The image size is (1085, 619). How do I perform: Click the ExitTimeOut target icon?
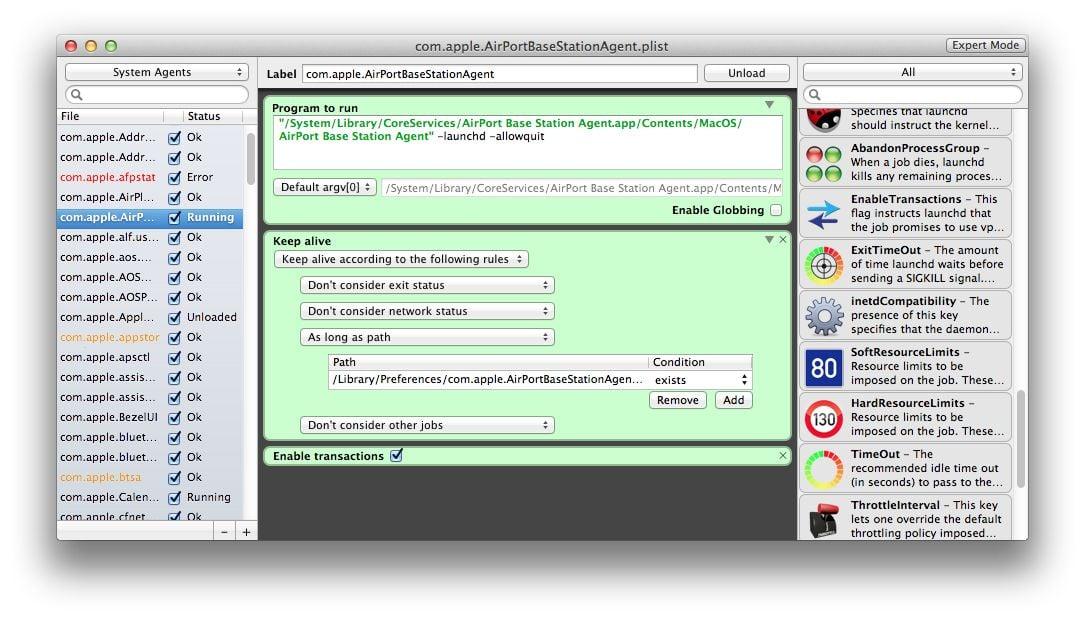(823, 265)
